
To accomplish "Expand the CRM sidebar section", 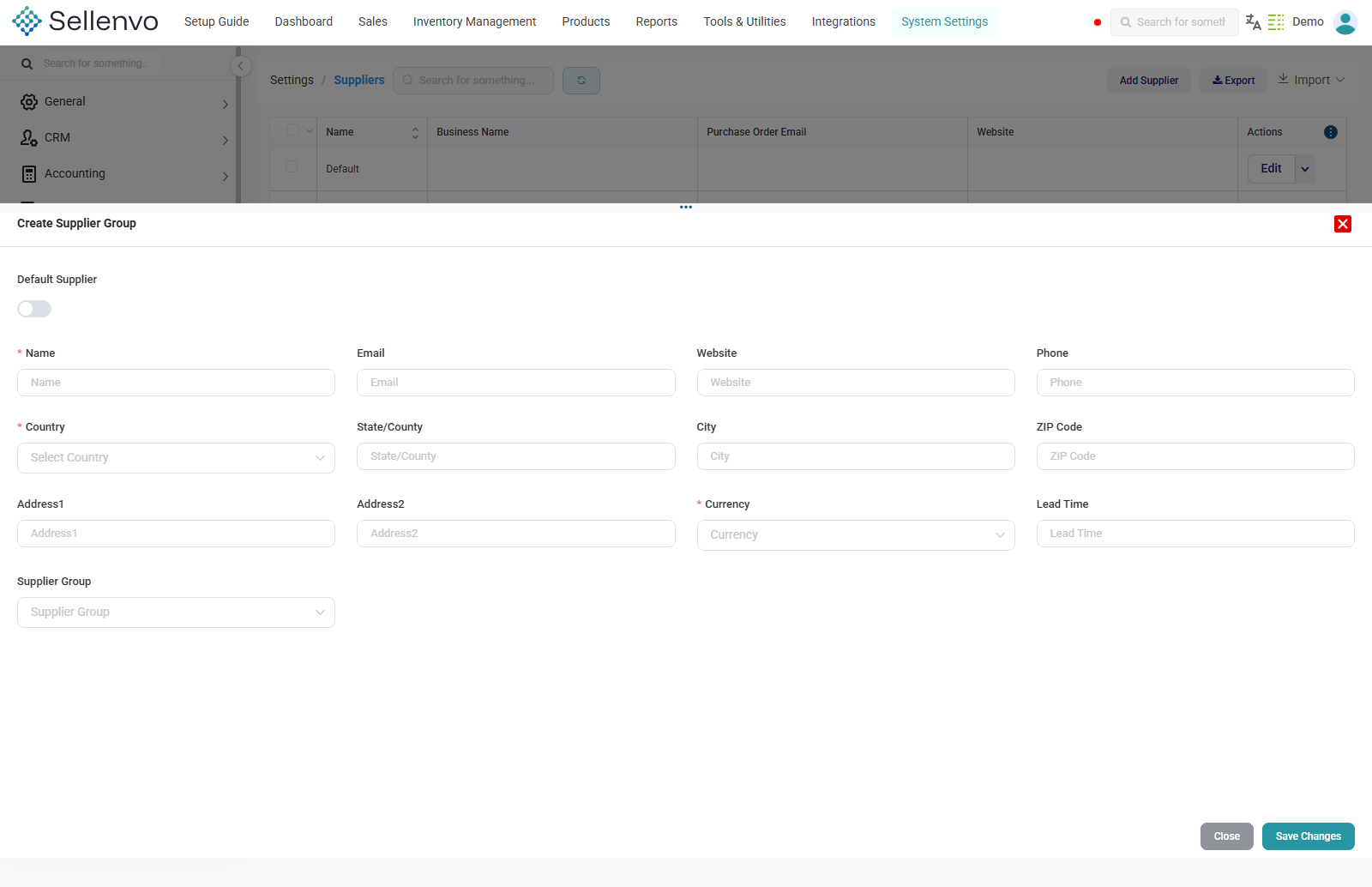I will coord(226,141).
